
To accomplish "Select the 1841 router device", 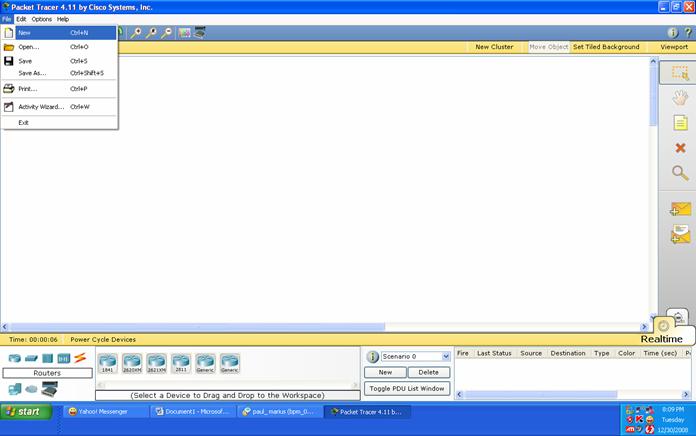I will pyautogui.click(x=108, y=363).
